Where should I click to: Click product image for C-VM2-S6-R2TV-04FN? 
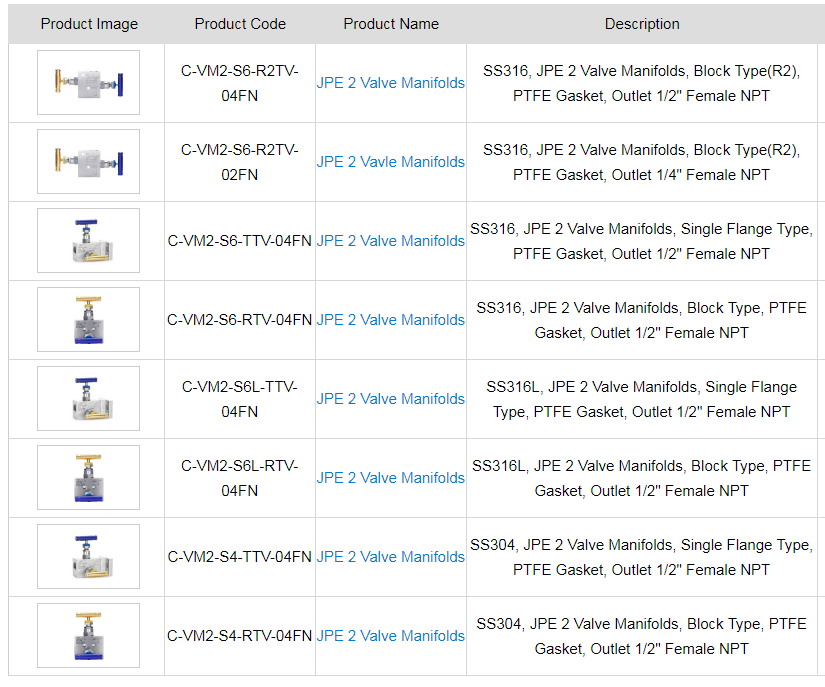[88, 83]
